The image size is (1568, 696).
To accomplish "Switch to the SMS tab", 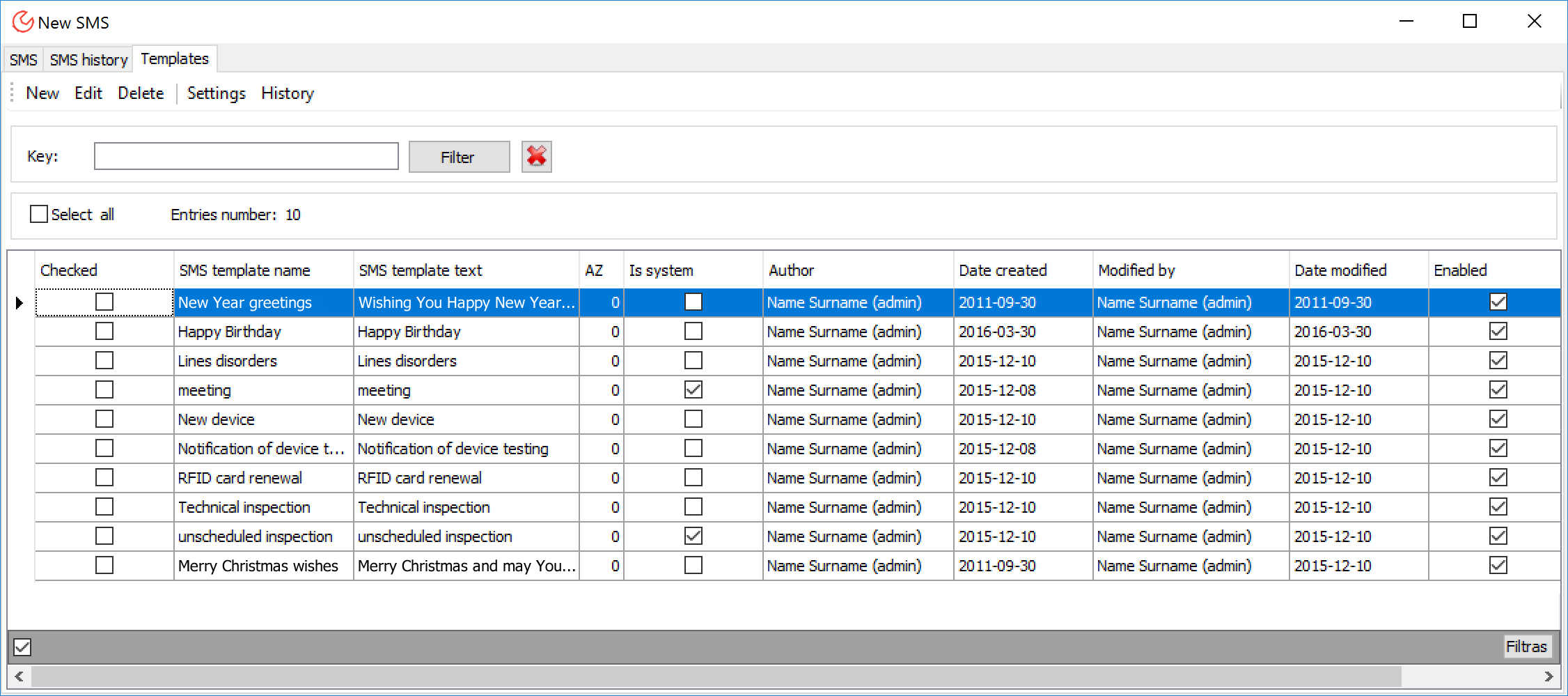I will [24, 60].
